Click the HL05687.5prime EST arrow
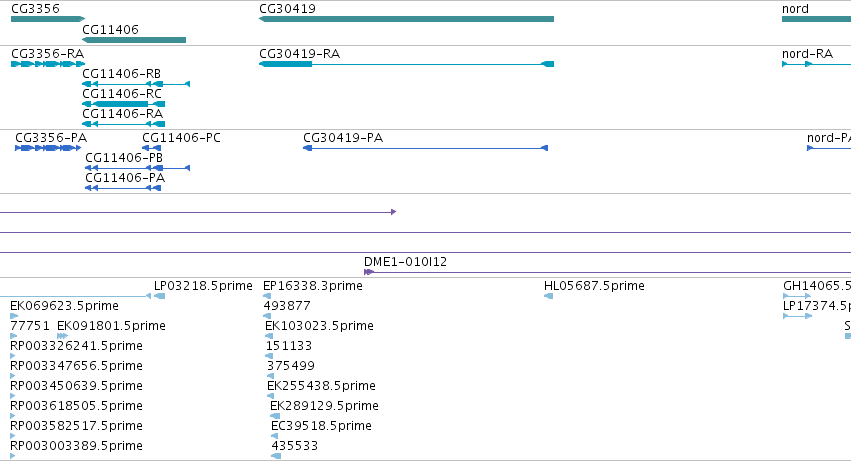 coord(548,296)
